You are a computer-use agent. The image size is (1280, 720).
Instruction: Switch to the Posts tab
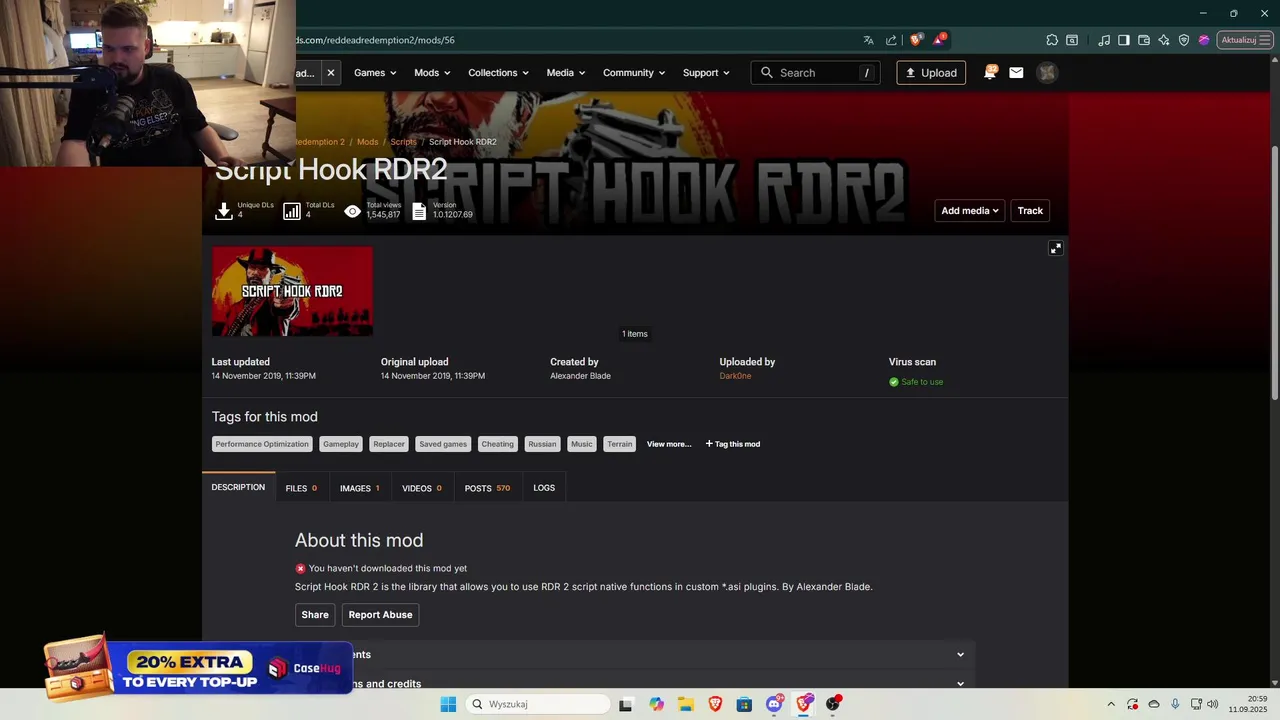(487, 488)
